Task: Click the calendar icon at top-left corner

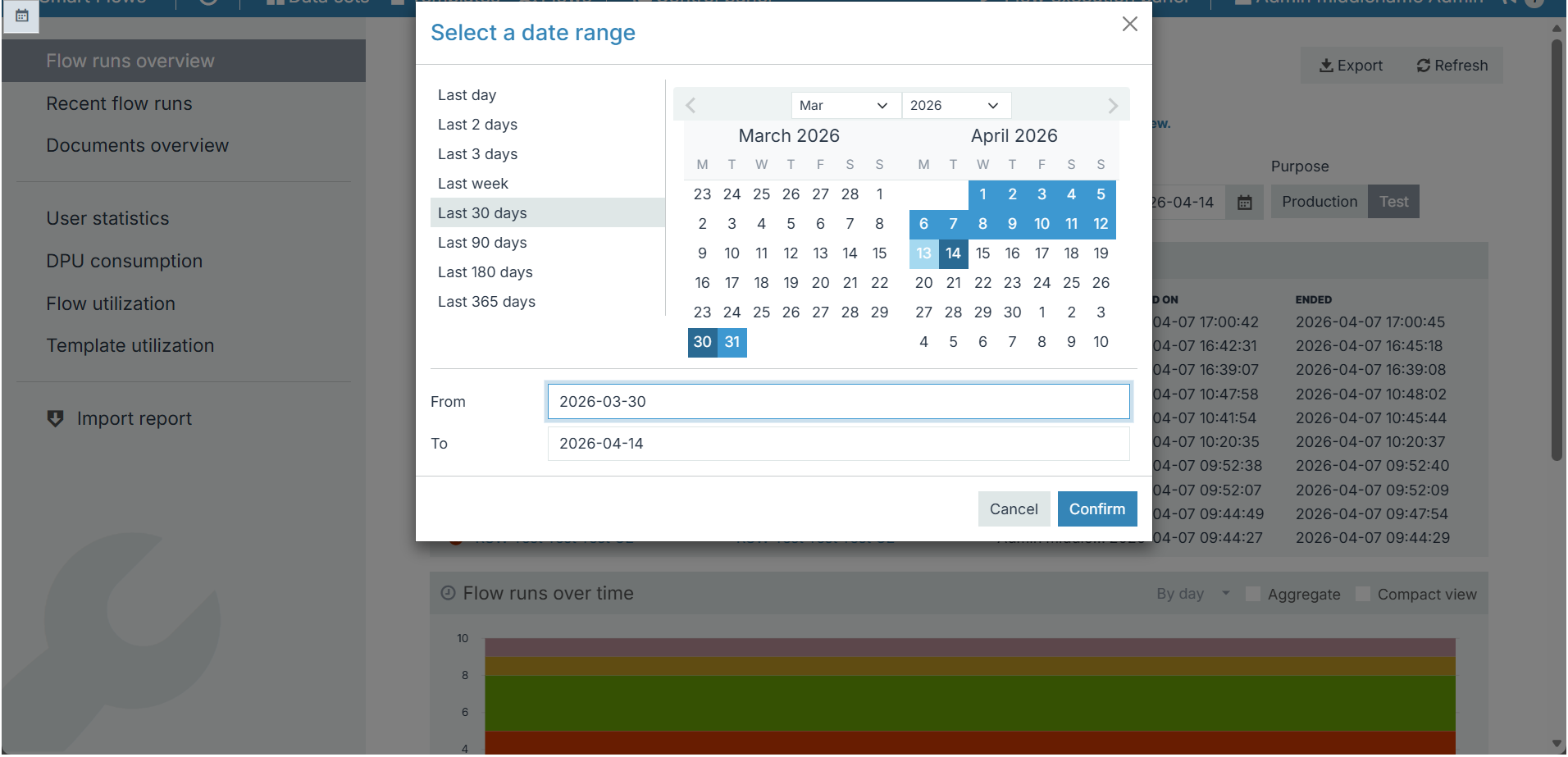Action: click(21, 15)
